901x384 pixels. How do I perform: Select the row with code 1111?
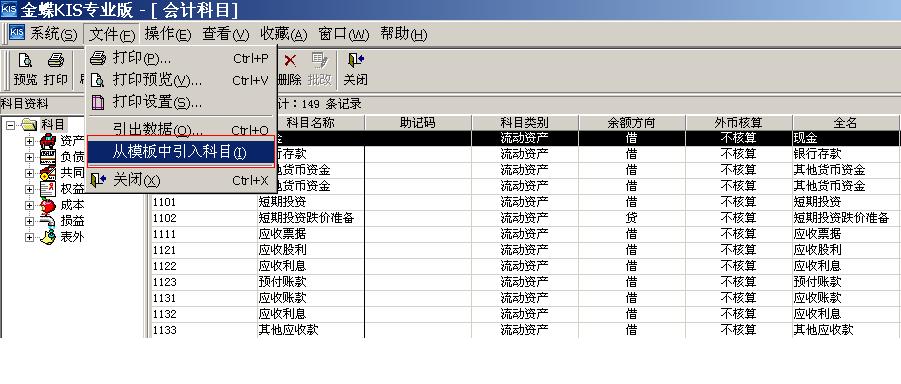(525, 234)
